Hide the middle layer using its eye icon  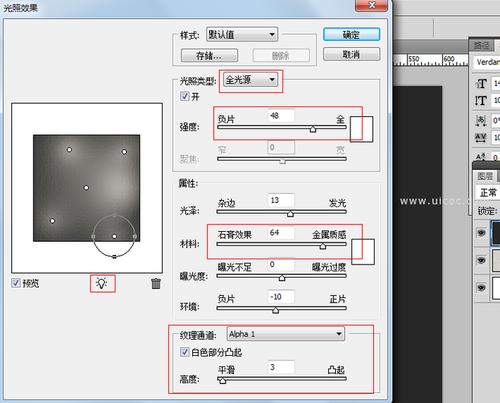coord(481,260)
